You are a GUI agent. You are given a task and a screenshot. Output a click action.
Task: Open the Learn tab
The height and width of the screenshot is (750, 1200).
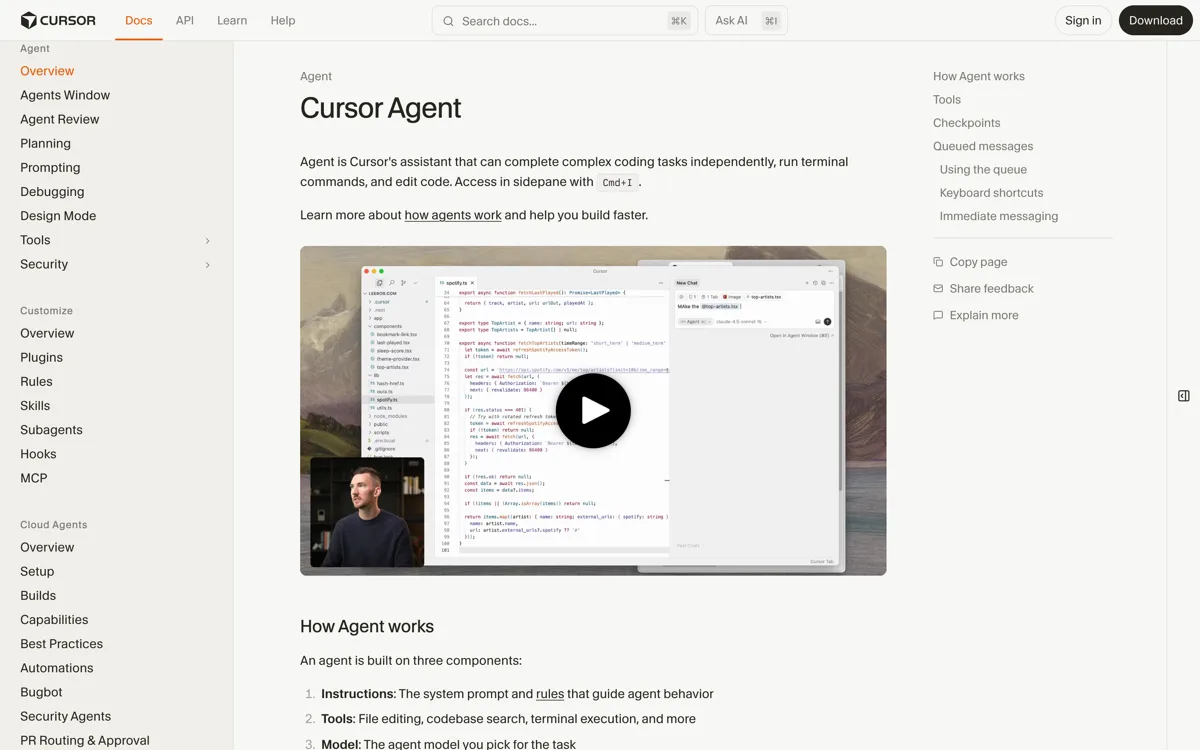232,20
